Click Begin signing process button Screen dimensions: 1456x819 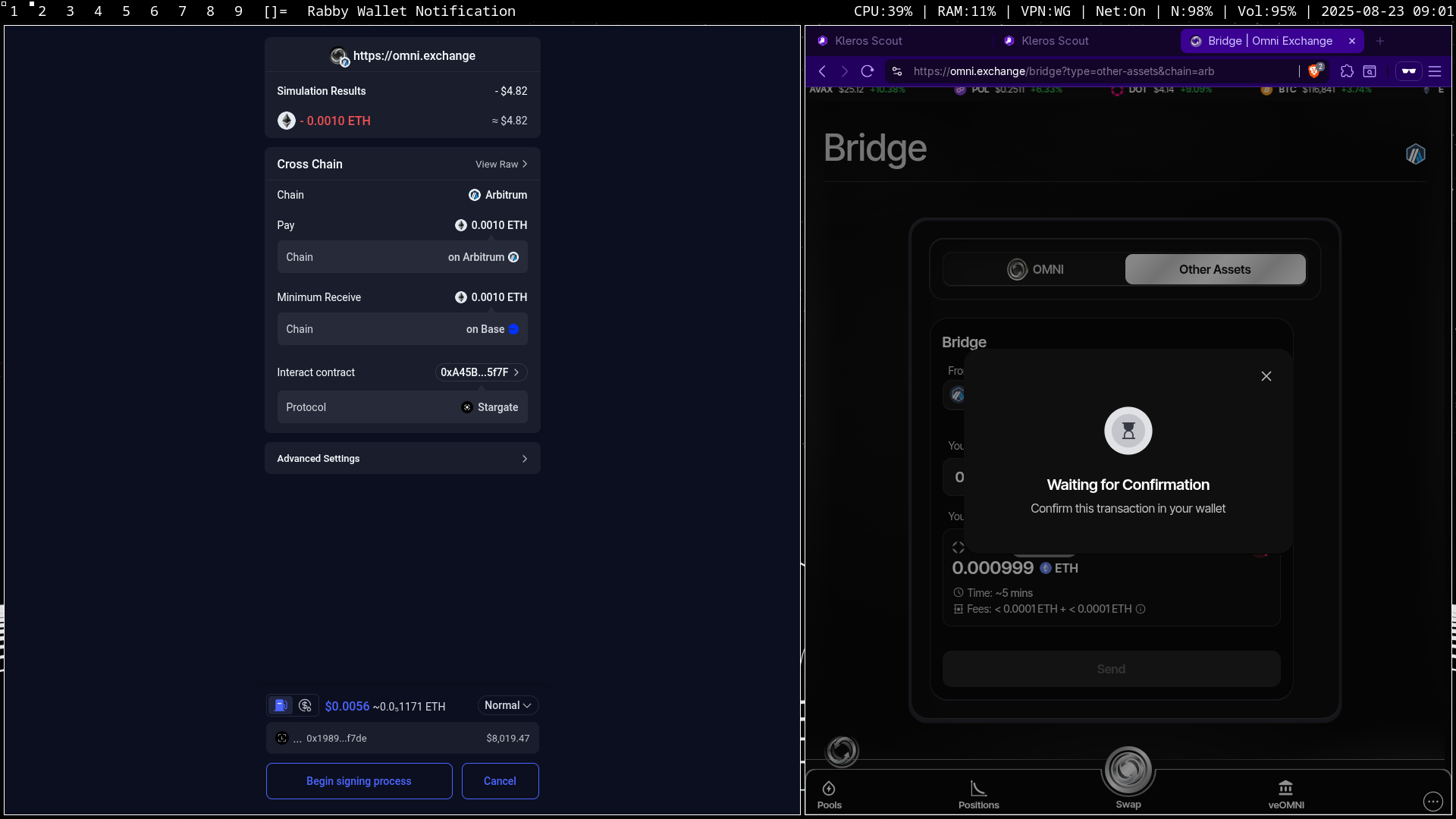pos(359,781)
